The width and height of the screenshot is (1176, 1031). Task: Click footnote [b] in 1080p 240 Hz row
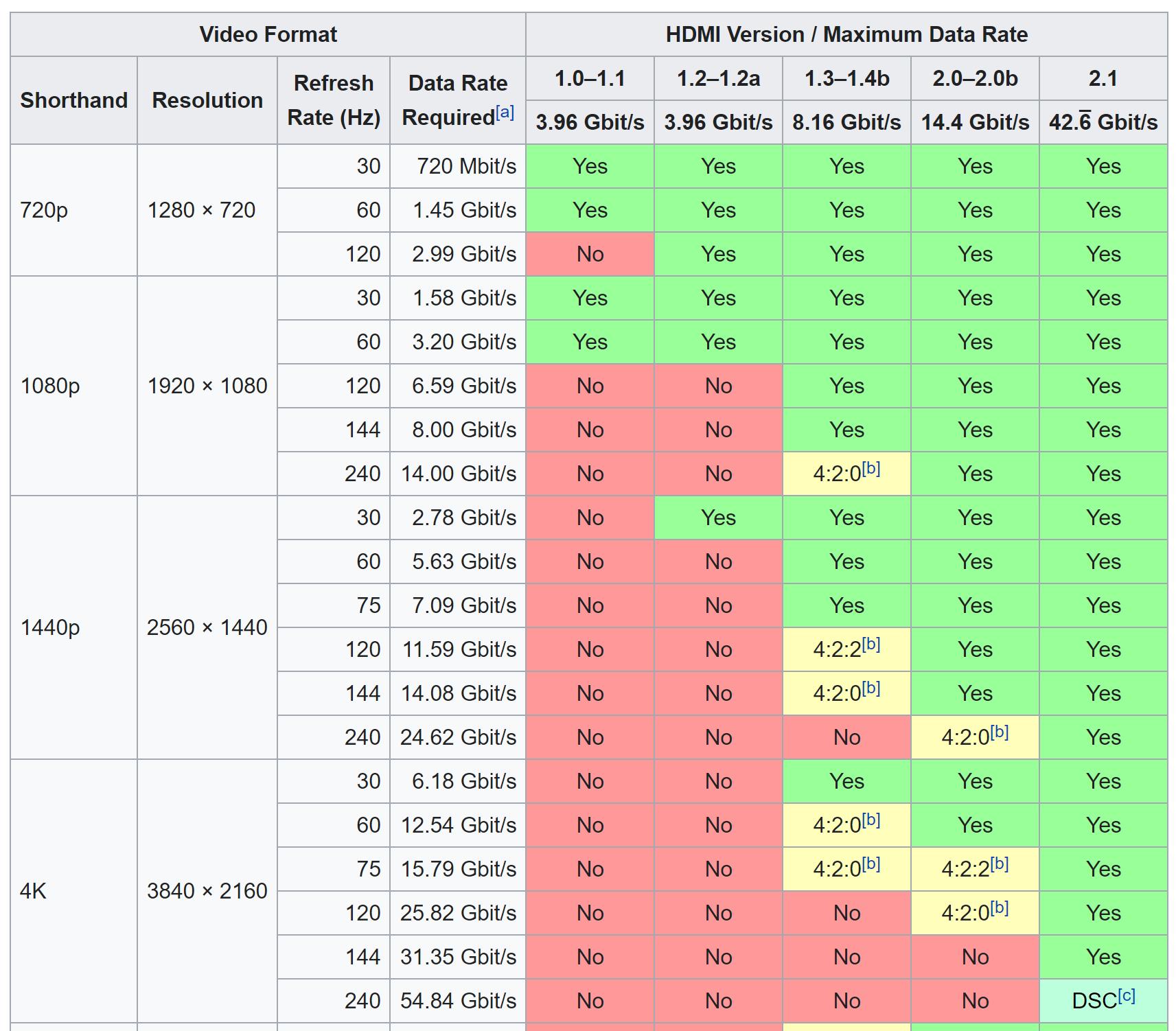coord(871,468)
